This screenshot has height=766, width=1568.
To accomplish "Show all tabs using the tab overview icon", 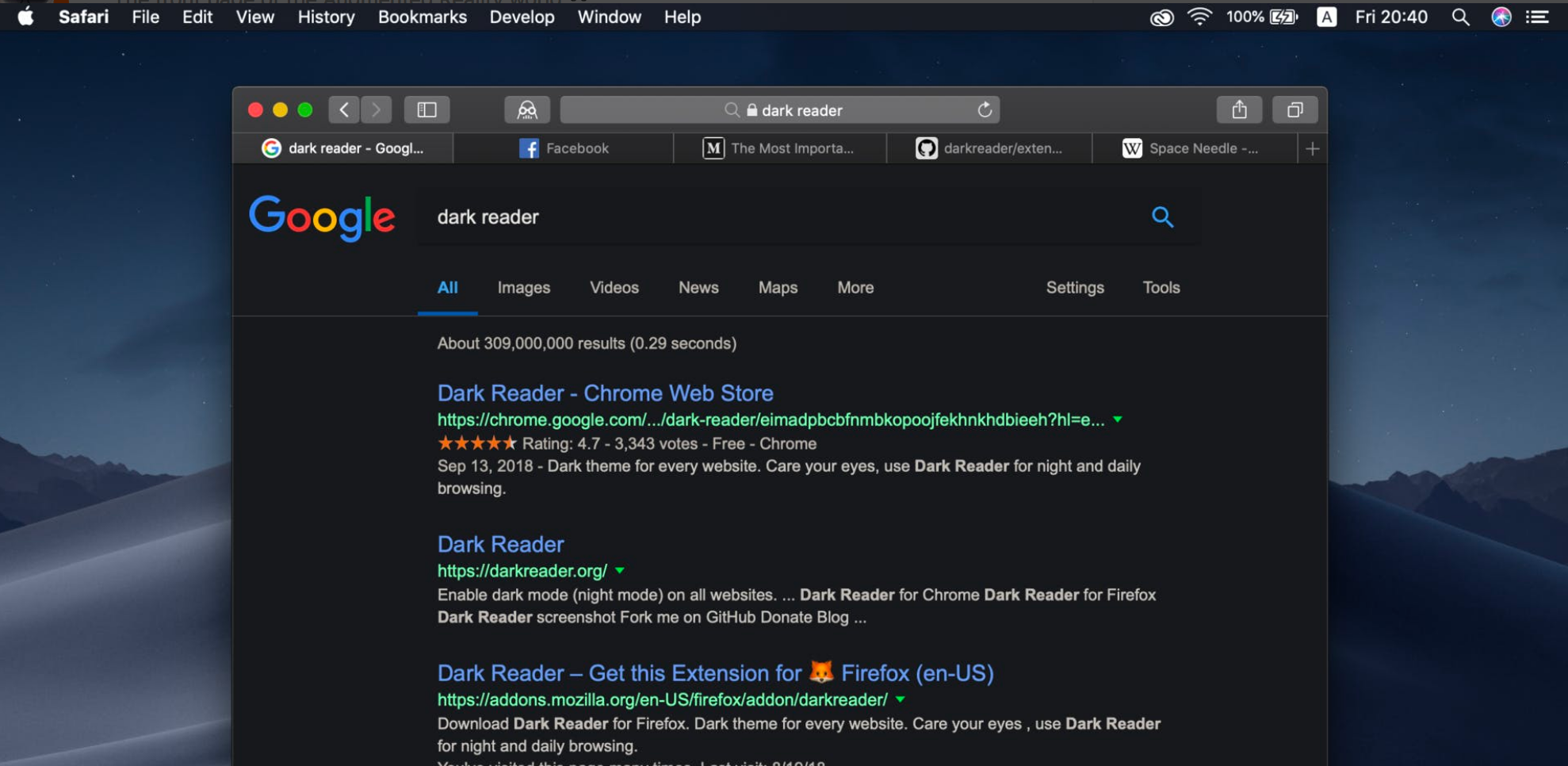I will click(x=1295, y=109).
